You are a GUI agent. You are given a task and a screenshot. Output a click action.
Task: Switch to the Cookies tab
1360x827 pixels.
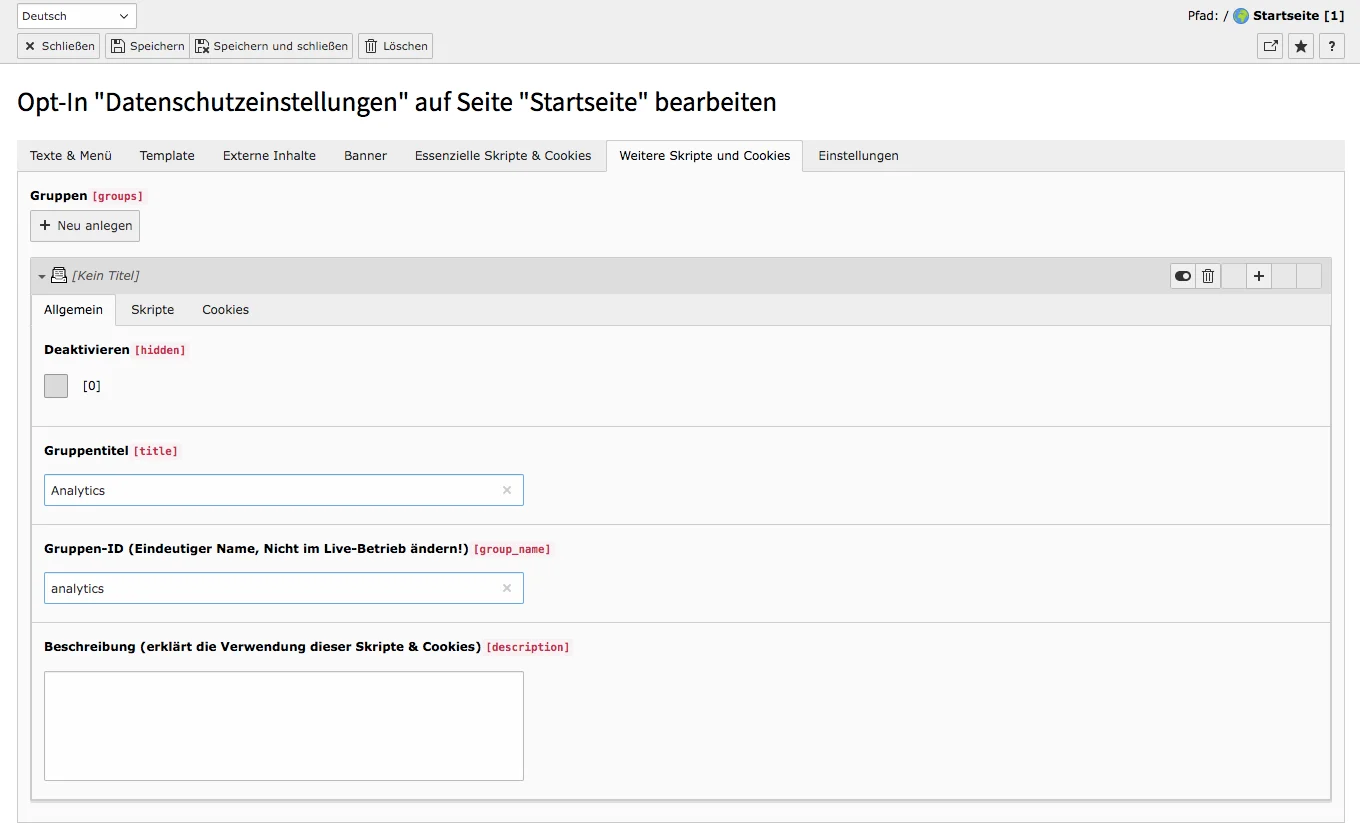tap(224, 310)
